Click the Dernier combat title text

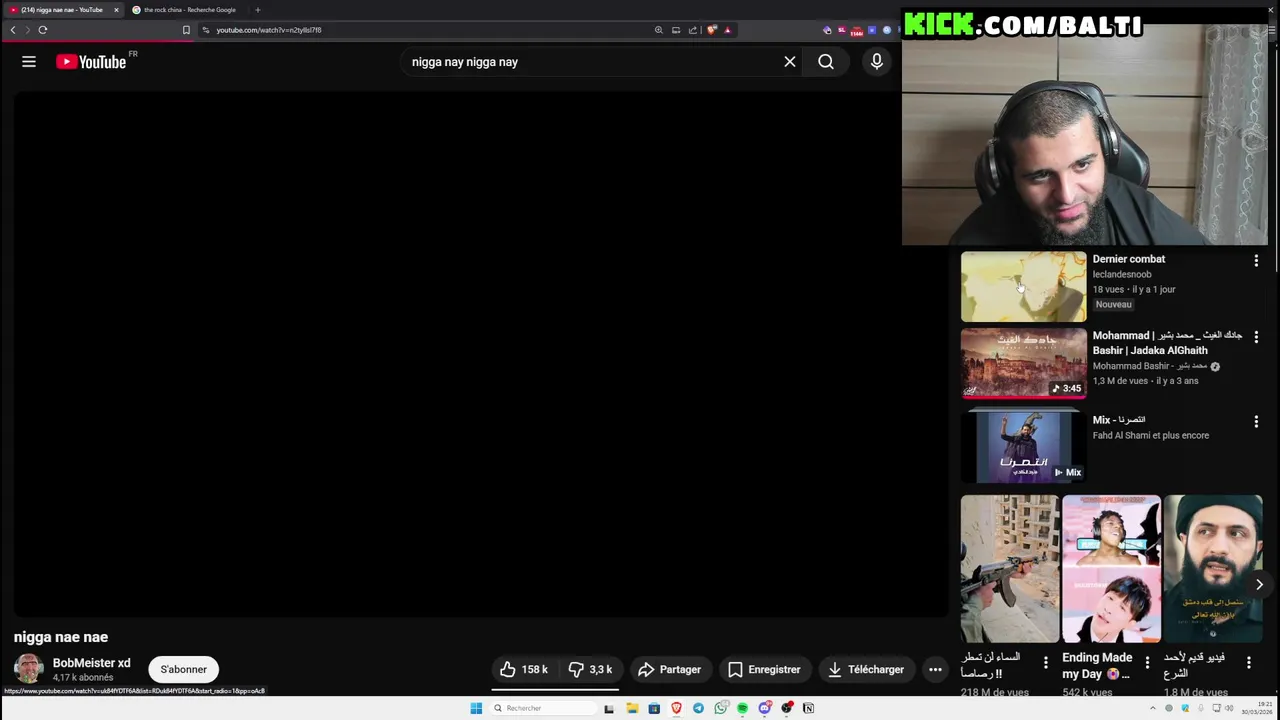pyautogui.click(x=1129, y=259)
